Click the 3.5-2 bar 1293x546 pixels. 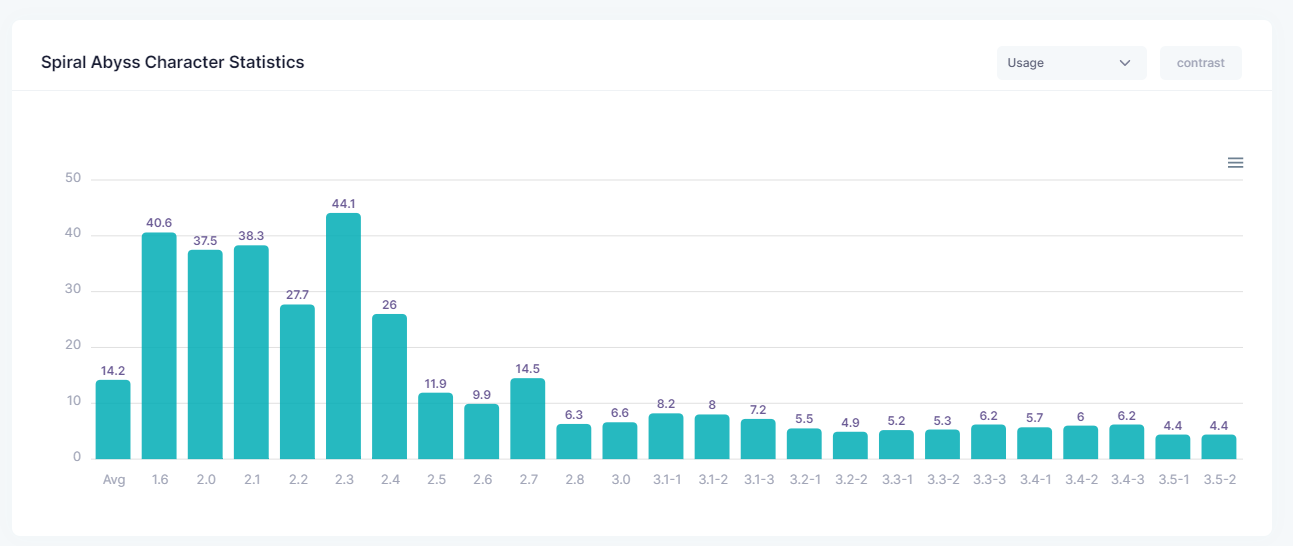(x=1218, y=447)
